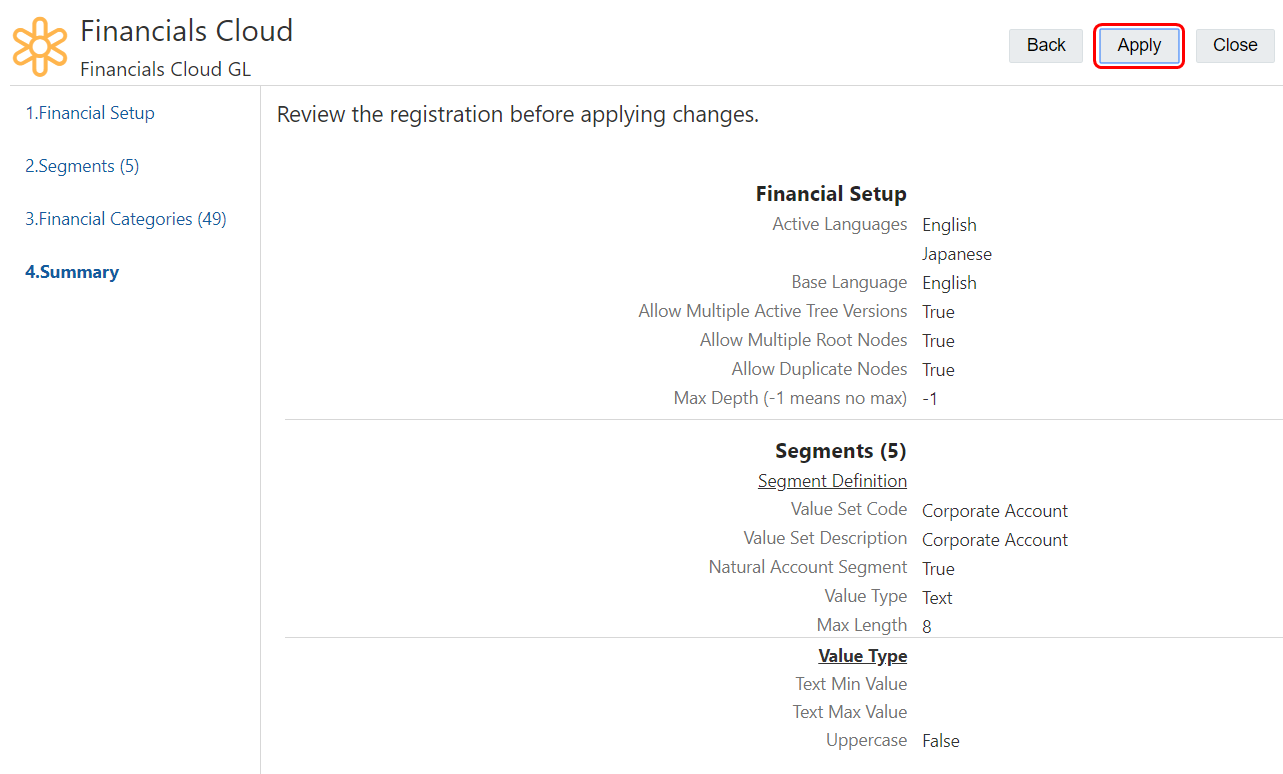Click the Financials Cloud flower logo icon
This screenshot has height=774, width=1283.
pos(40,46)
